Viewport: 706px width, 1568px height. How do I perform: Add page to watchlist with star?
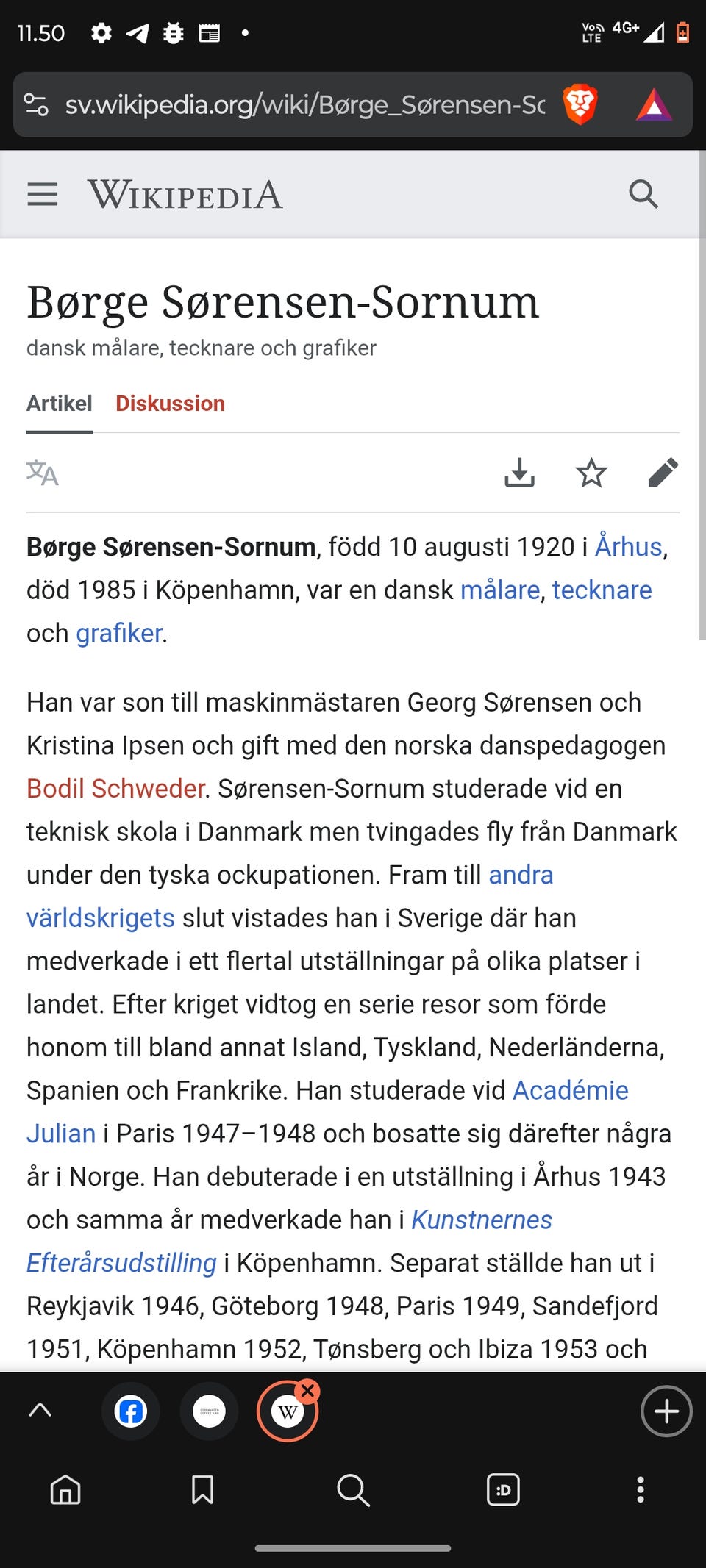click(x=591, y=473)
